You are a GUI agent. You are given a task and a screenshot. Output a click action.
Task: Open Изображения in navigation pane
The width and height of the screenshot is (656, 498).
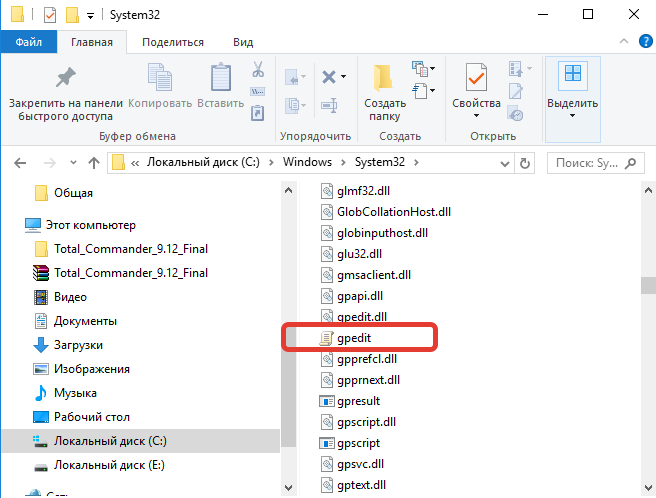[82, 369]
